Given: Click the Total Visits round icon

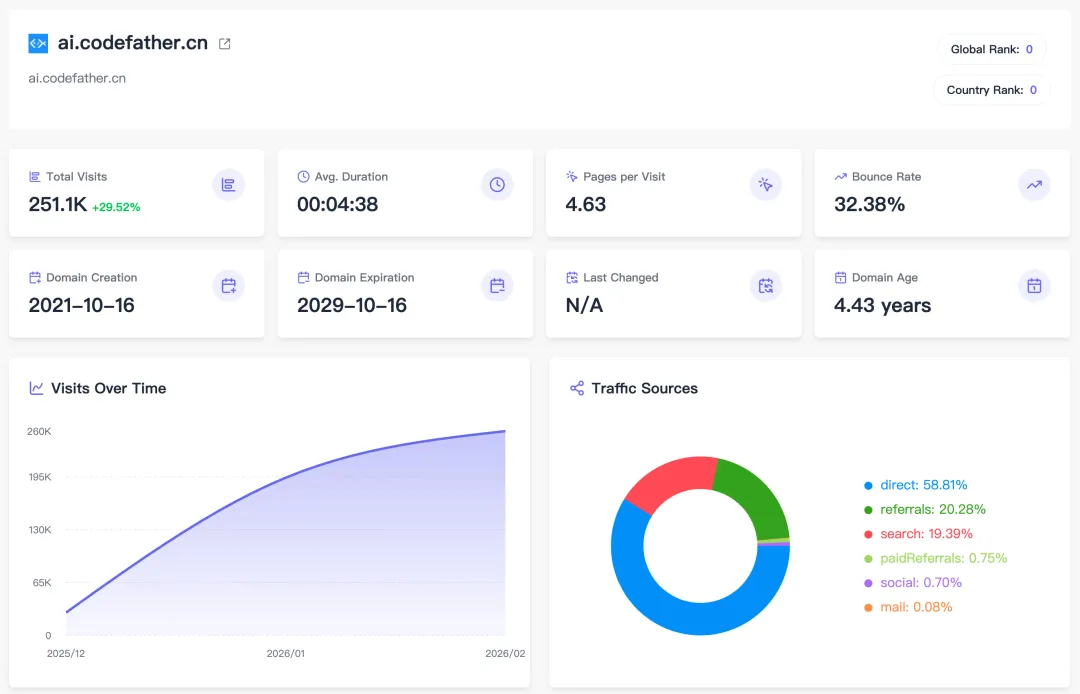Looking at the screenshot, I should [x=228, y=185].
